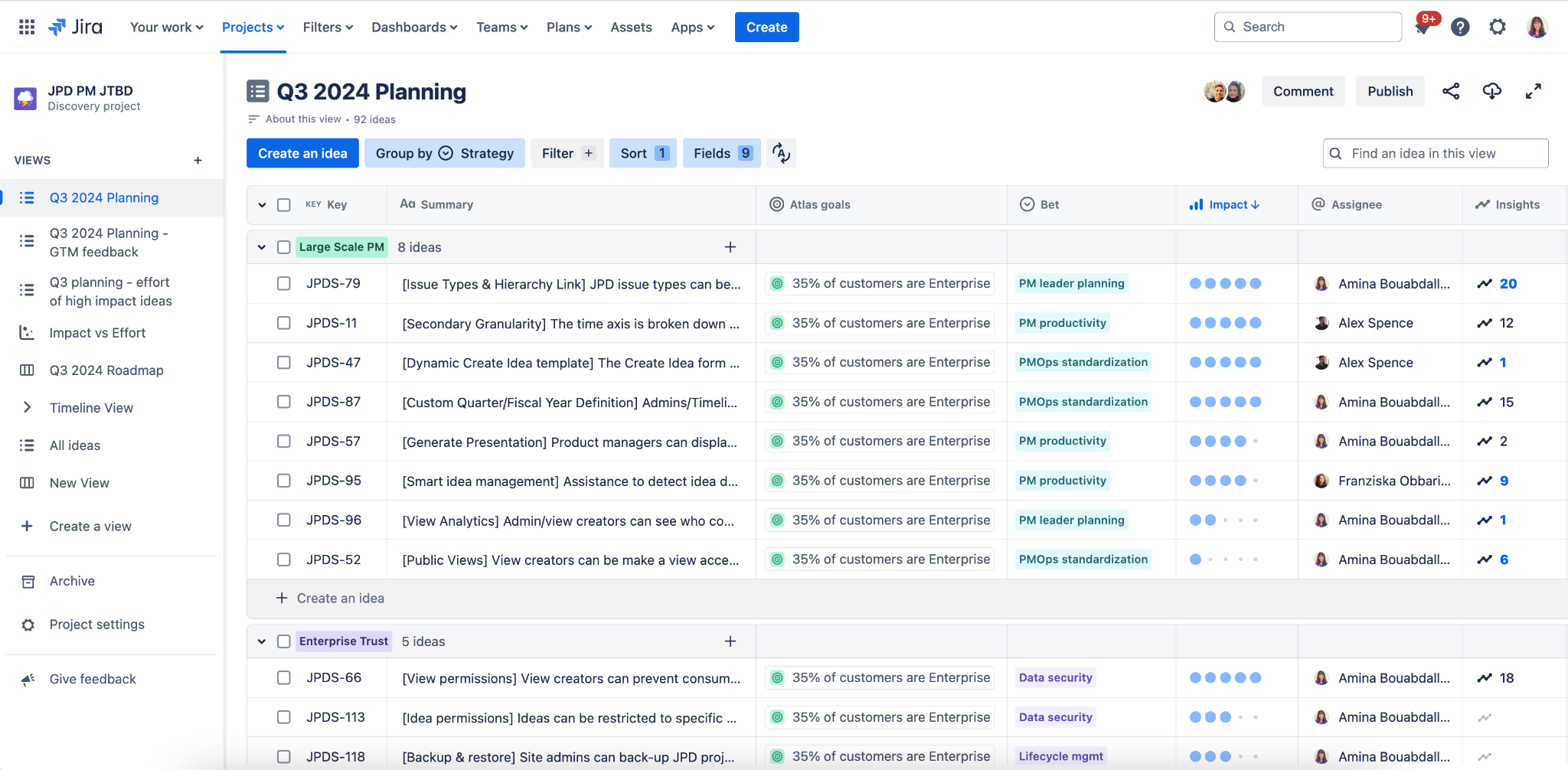Open notifications bell with 9+ badge
Screen dimensions: 1568x770
(x=1423, y=28)
